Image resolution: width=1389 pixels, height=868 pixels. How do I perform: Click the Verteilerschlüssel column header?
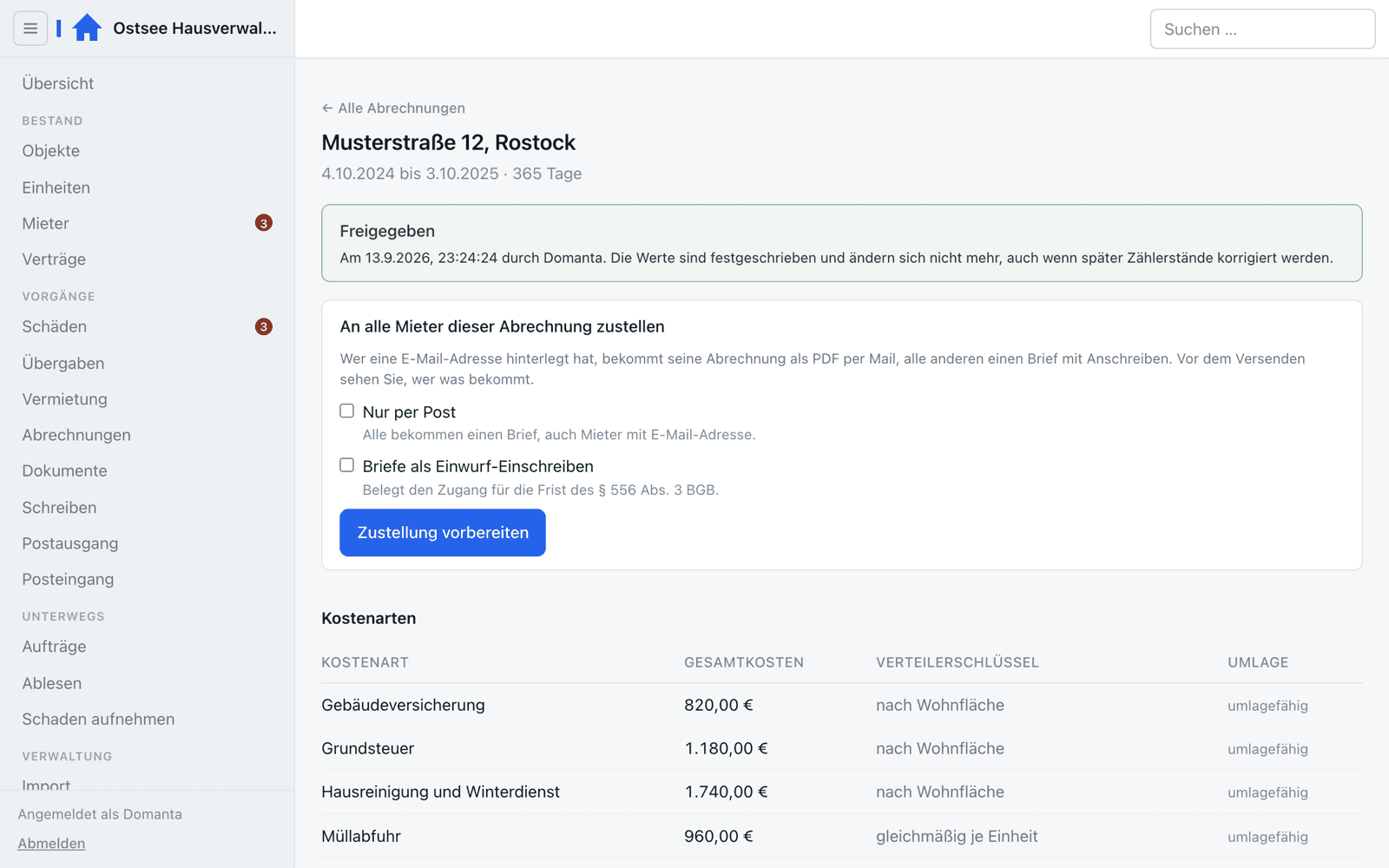pos(958,662)
